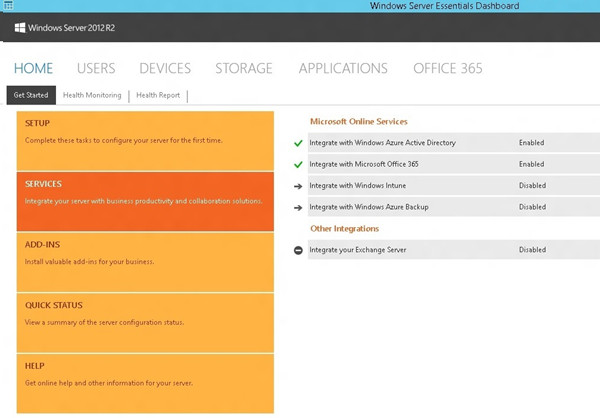Click Disabled status for Windows Azure Backup
The width and height of the screenshot is (600, 418).
click(x=532, y=207)
